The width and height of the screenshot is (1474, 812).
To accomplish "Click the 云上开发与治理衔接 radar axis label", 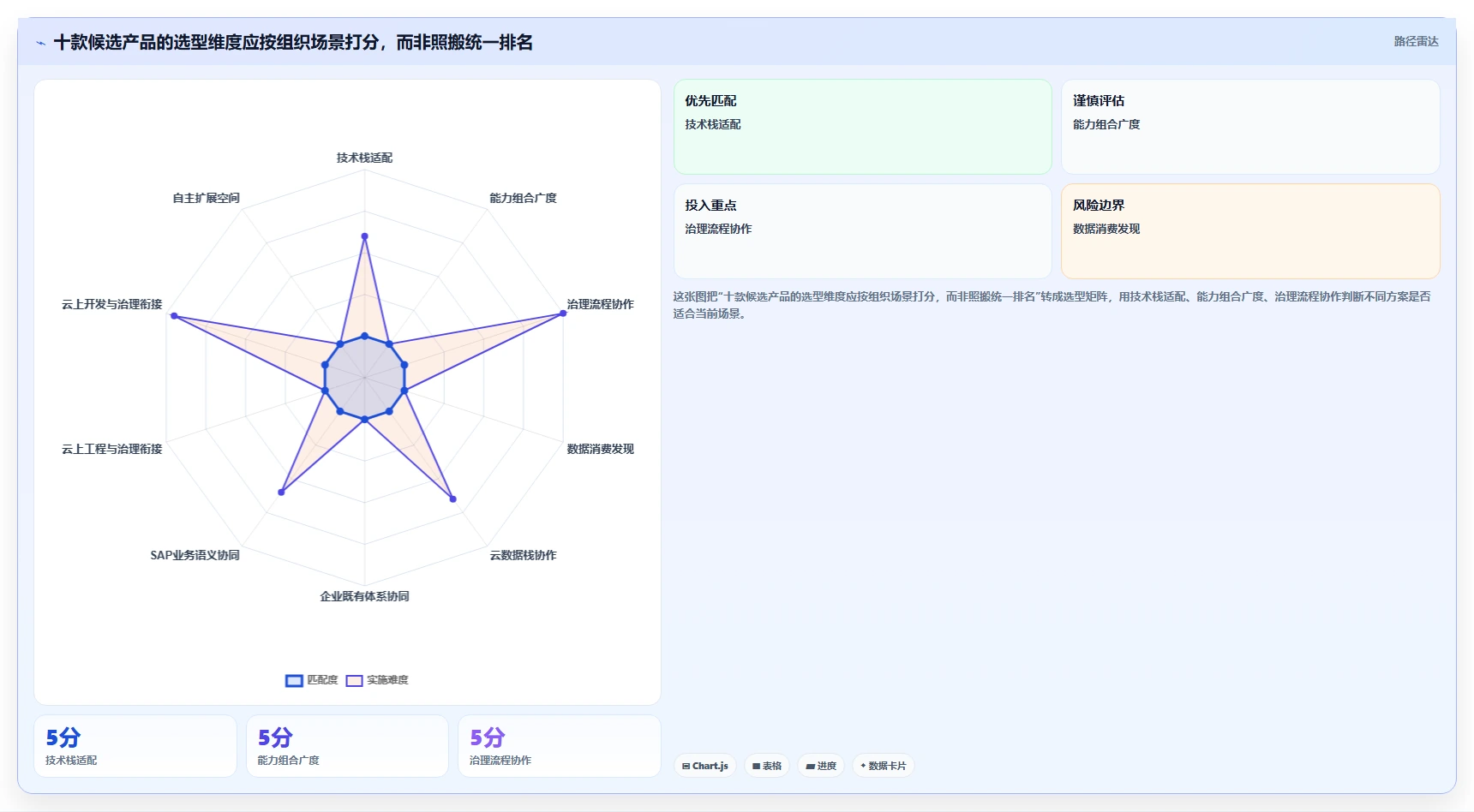I will coord(111,304).
